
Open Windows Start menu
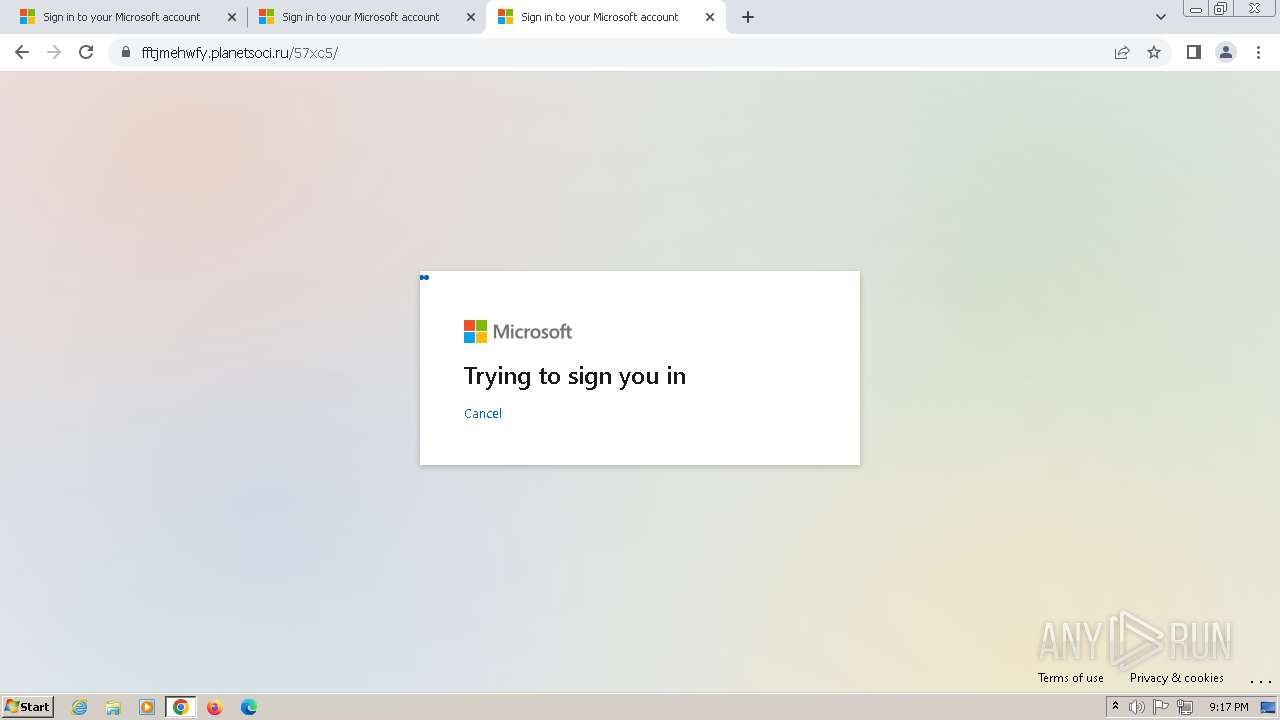tap(28, 706)
